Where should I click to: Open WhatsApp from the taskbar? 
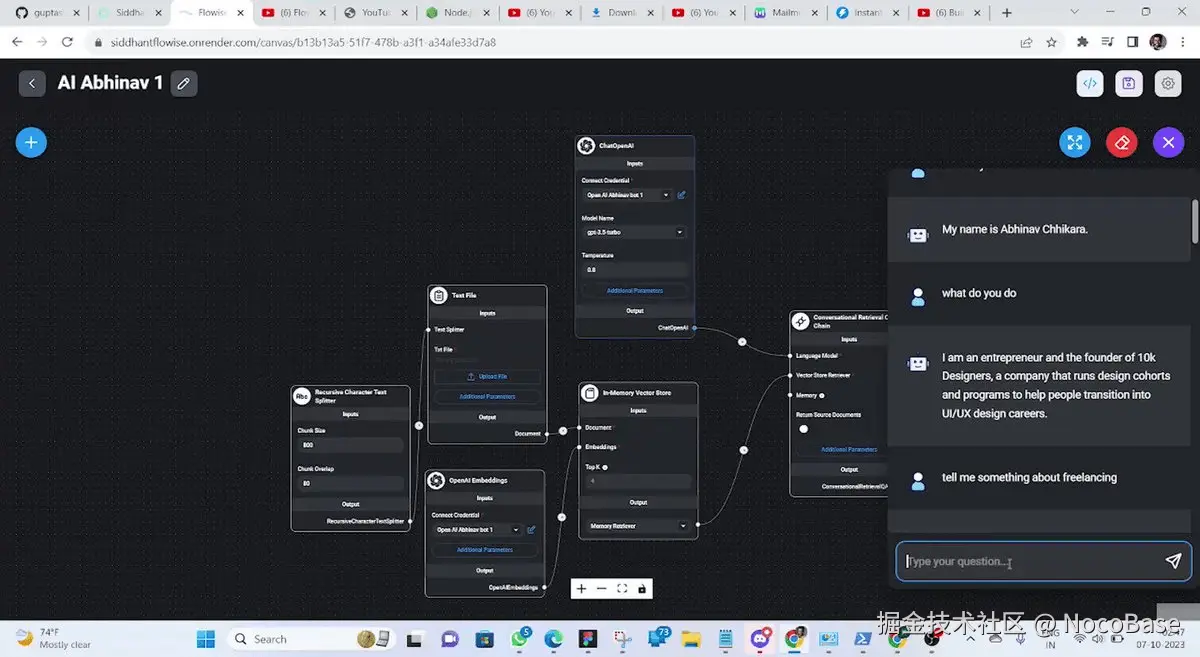coord(520,638)
